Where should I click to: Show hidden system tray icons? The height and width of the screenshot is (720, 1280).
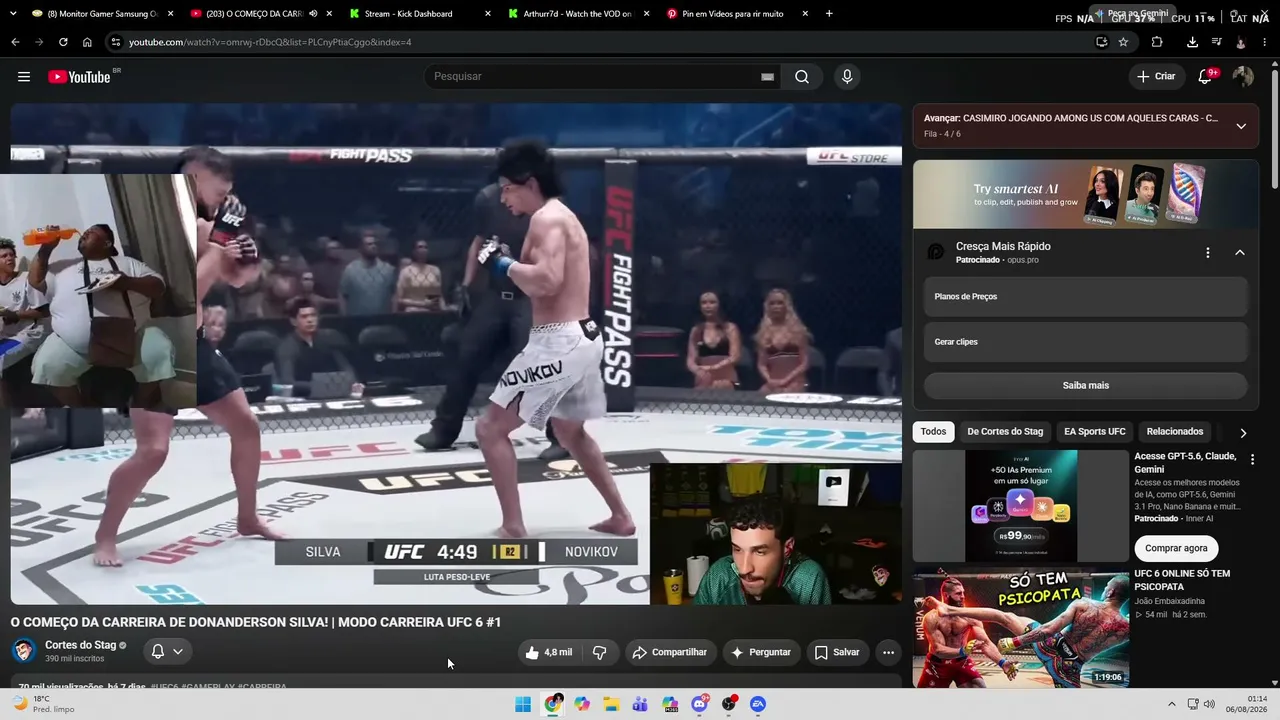pos(1172,704)
